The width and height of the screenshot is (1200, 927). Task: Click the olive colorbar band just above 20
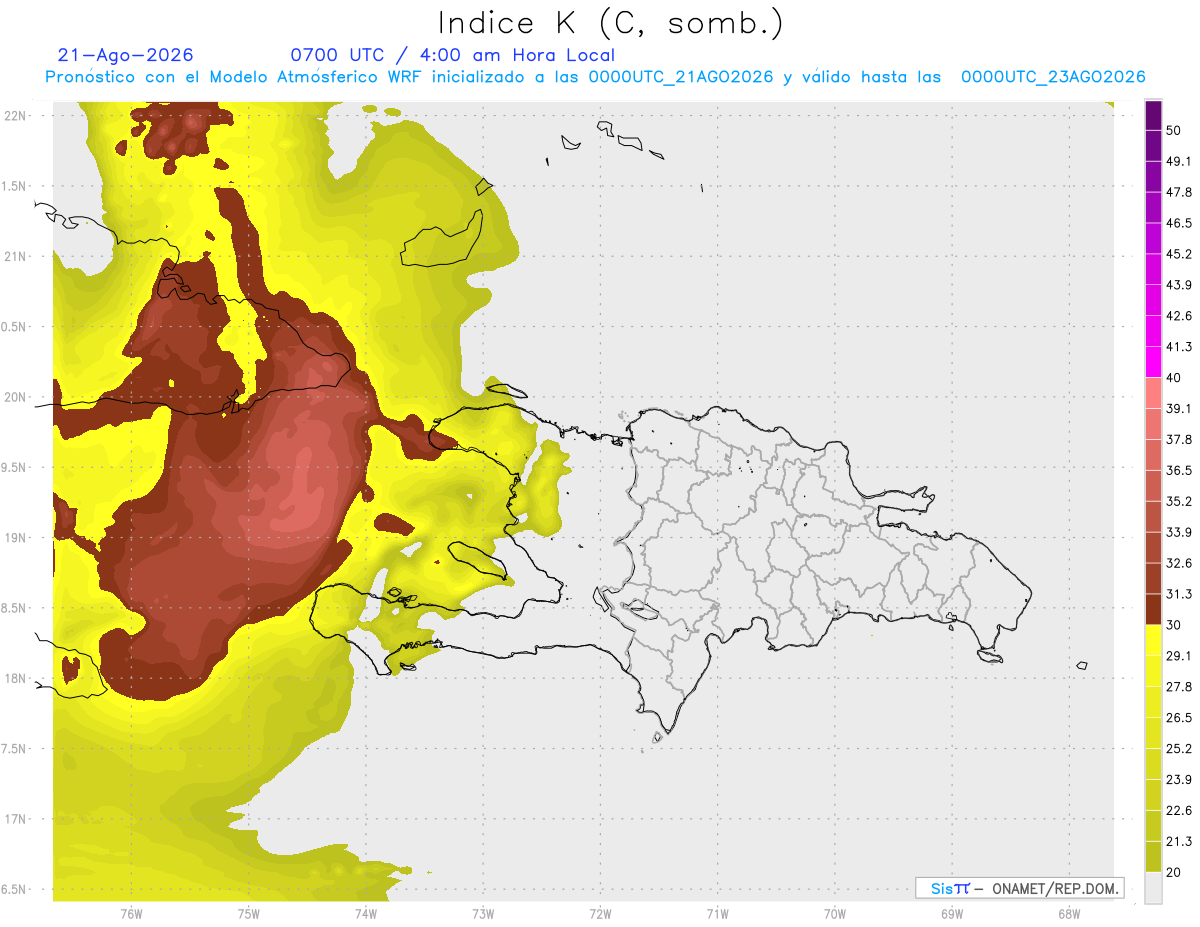click(1153, 856)
